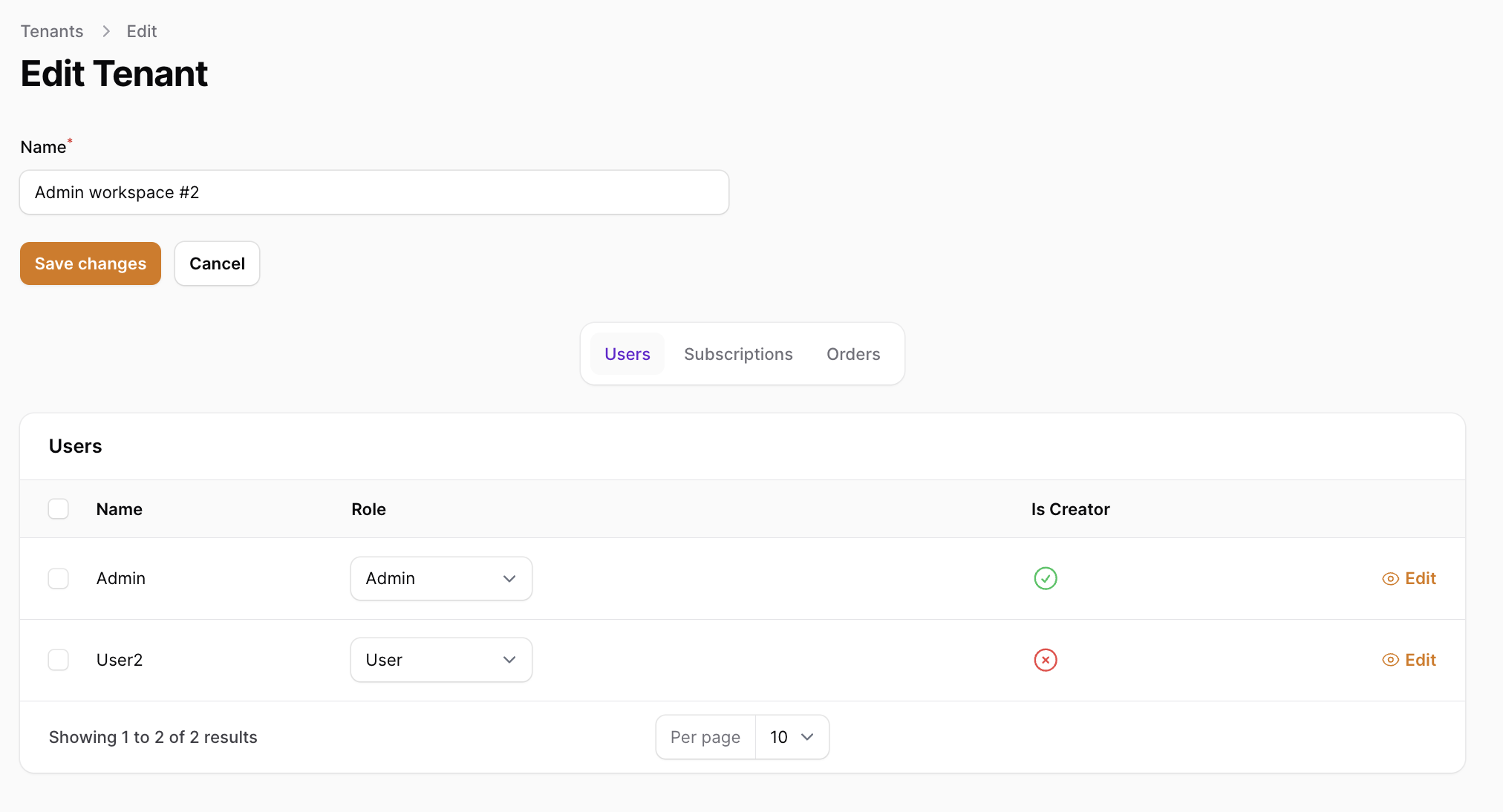Toggle the select-all checkbox in table header

pos(58,509)
